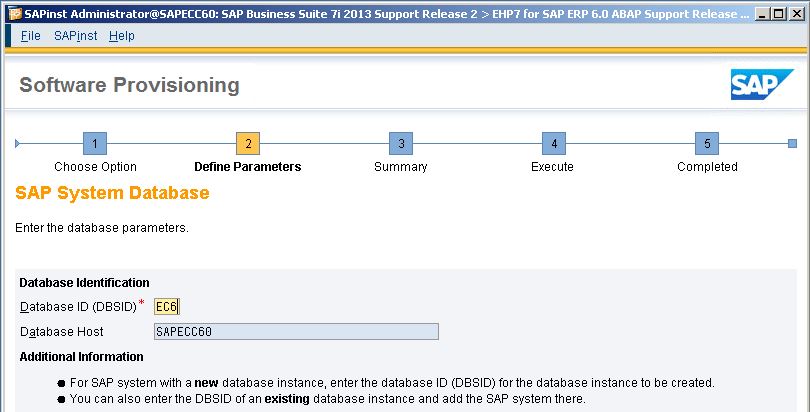The height and width of the screenshot is (412, 810).
Task: Select step 2 Define Parameters box
Action: click(248, 144)
